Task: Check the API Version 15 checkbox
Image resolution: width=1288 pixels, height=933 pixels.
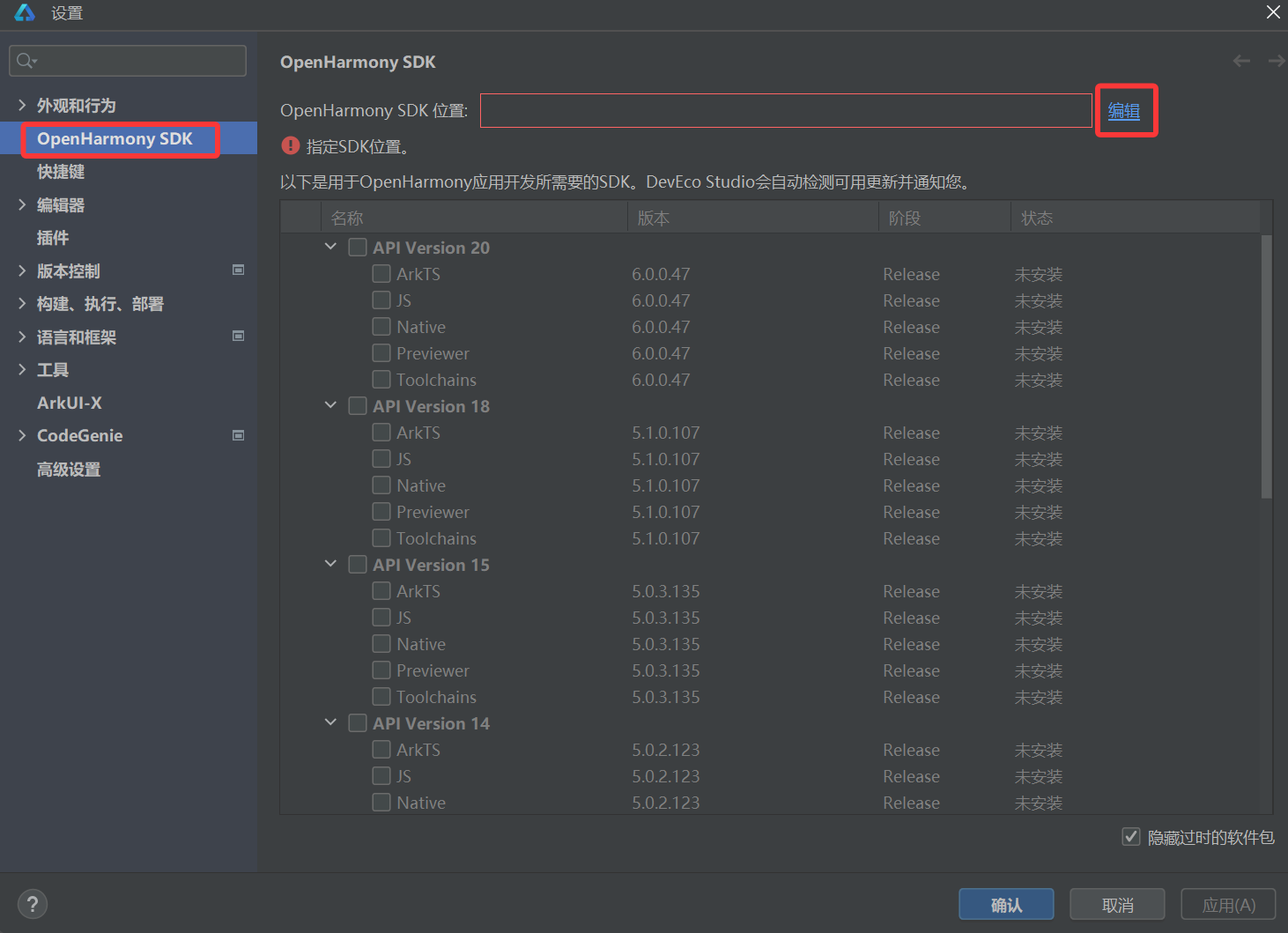Action: [x=358, y=565]
